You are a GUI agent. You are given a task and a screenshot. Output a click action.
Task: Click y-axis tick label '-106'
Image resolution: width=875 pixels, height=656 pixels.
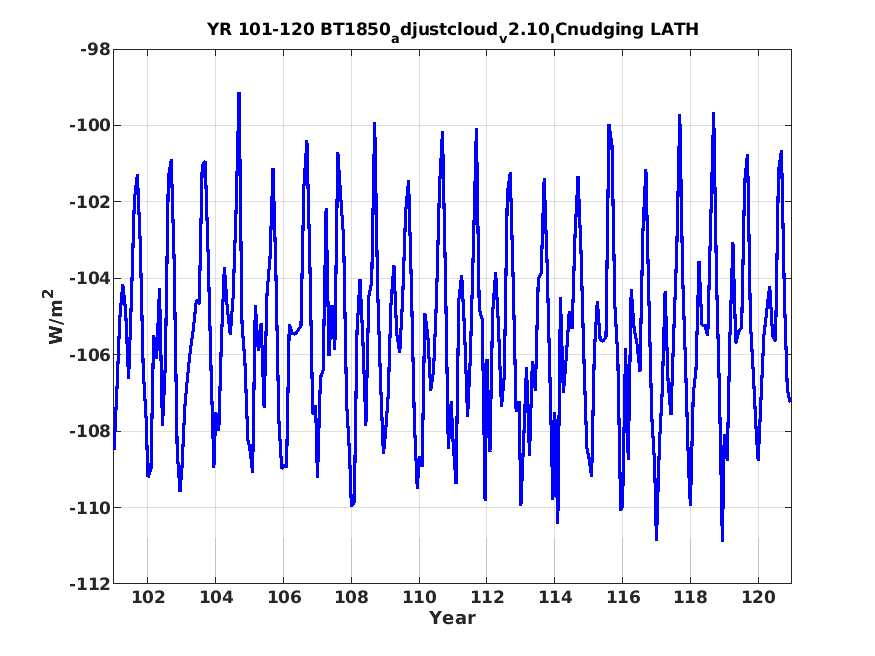coord(90,355)
